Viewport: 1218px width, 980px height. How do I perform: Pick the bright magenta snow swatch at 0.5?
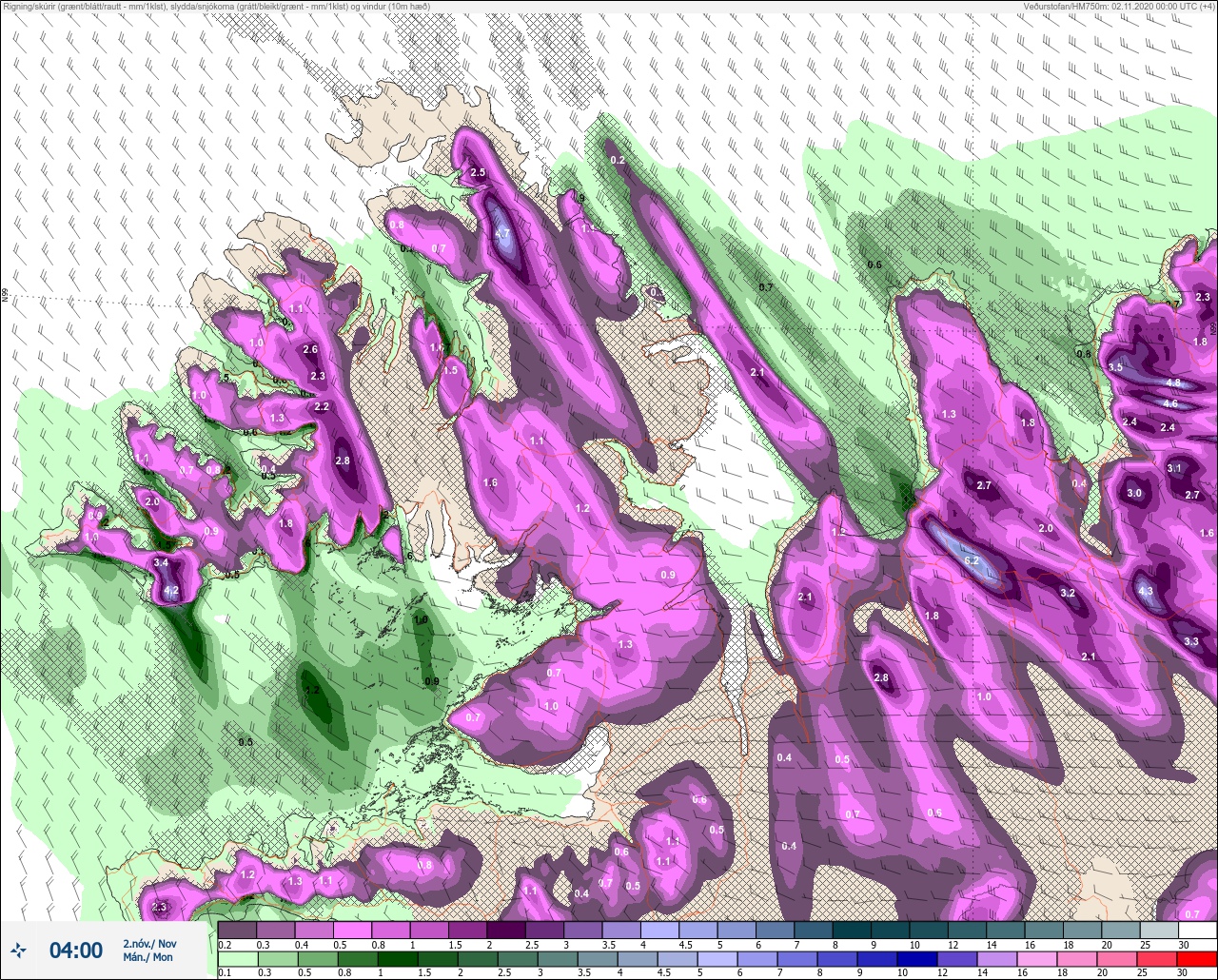pos(352,930)
